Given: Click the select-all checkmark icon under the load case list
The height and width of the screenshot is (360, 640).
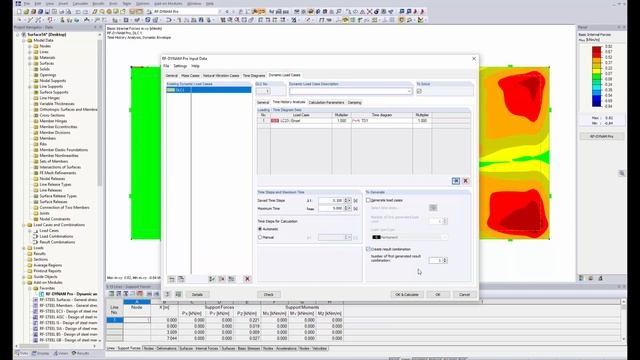Looking at the screenshot, I should pyautogui.click(x=212, y=279).
